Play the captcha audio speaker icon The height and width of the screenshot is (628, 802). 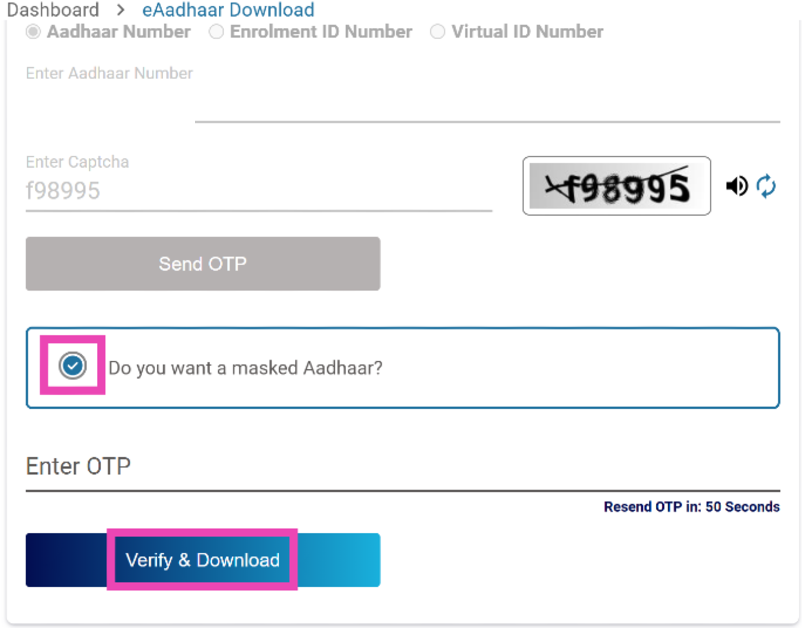(737, 186)
